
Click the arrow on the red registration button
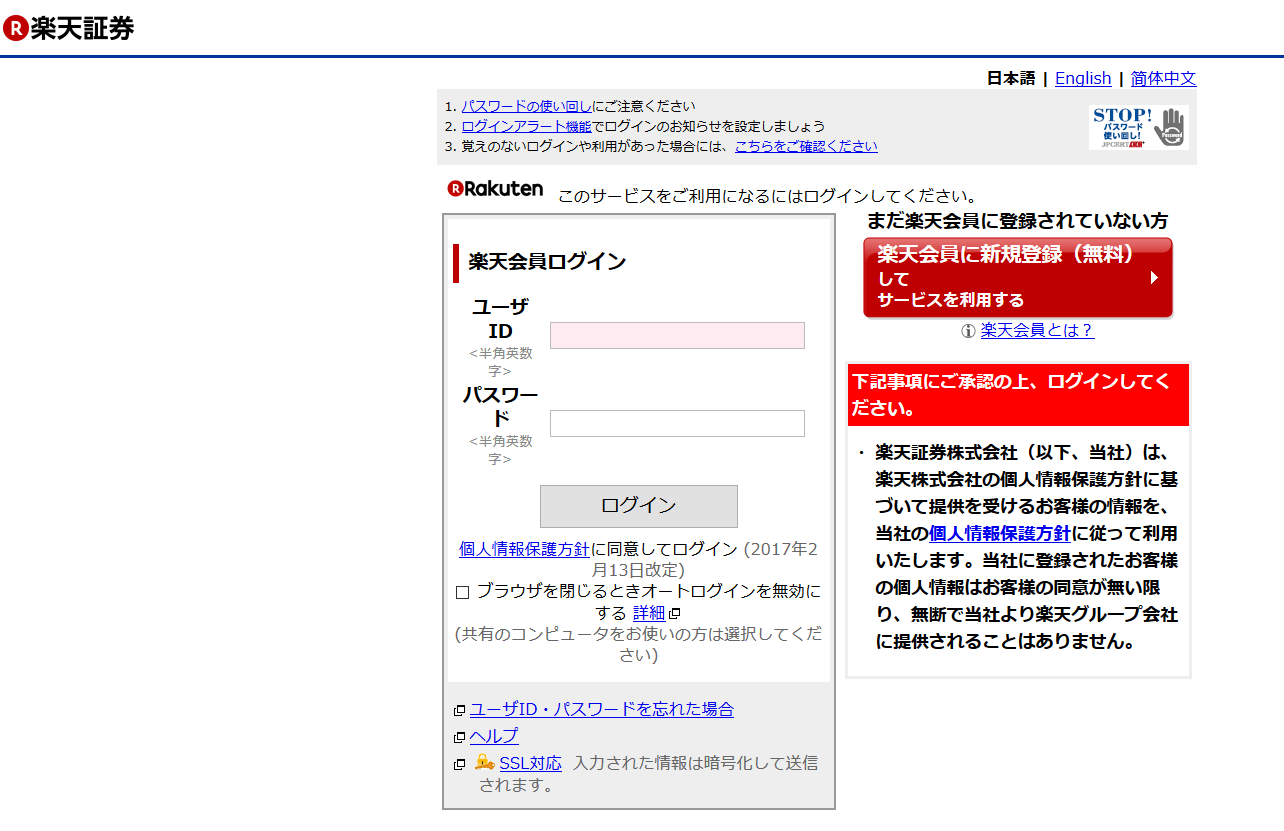click(1154, 277)
